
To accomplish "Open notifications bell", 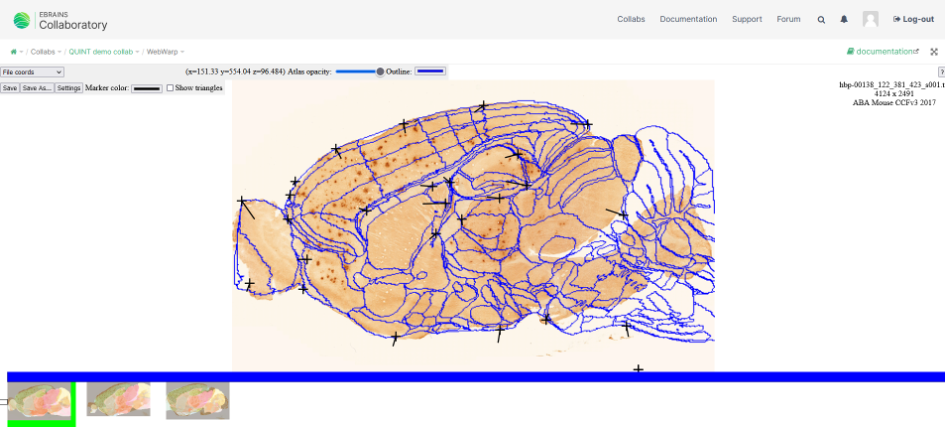I will pos(844,19).
